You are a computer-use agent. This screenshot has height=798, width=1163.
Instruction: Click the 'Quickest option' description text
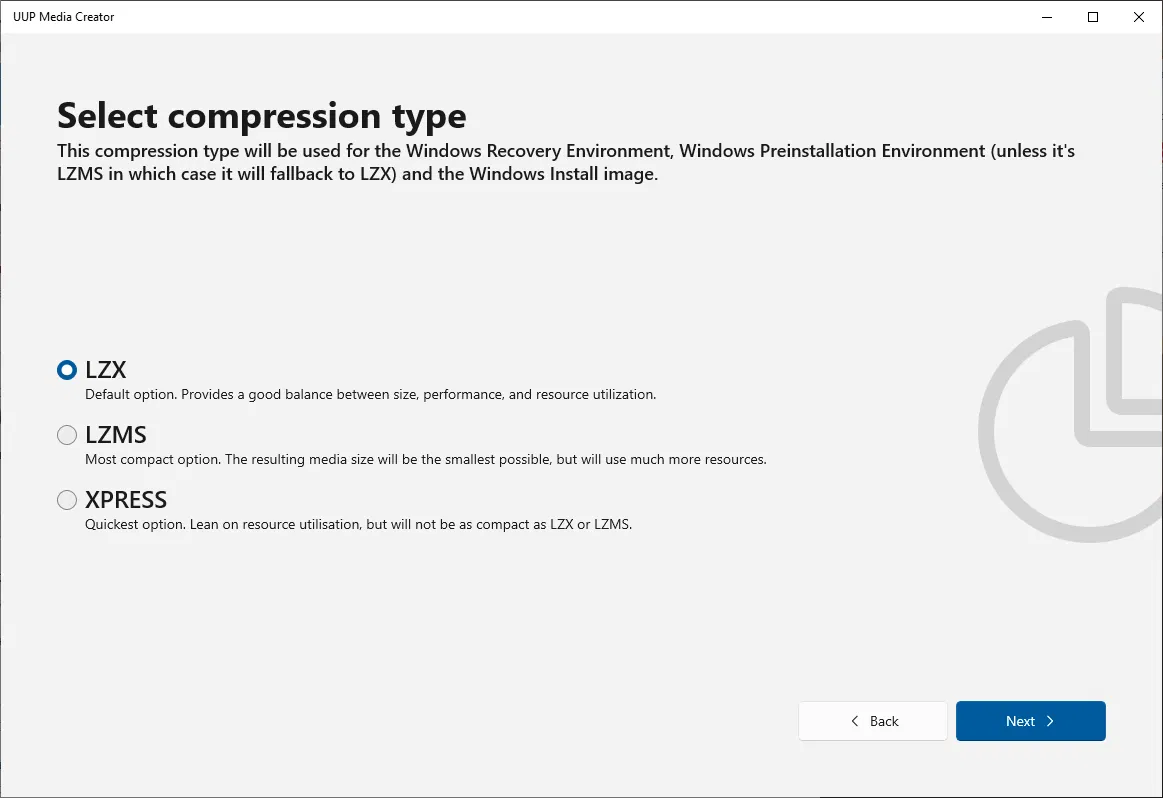point(358,524)
